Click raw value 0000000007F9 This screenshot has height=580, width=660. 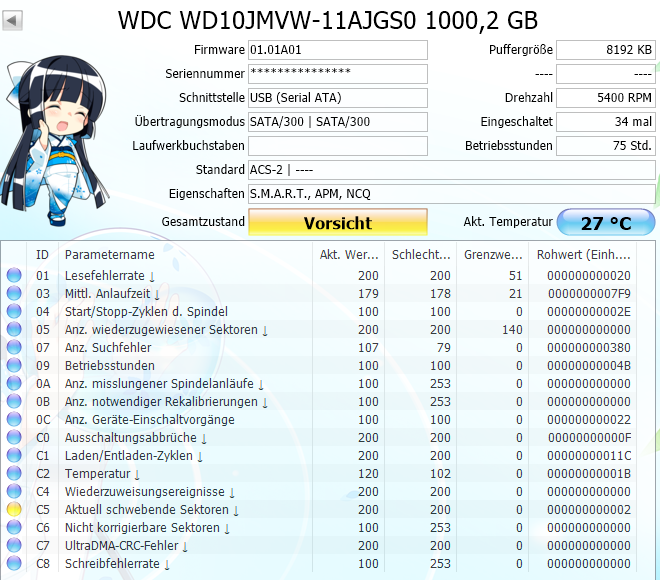coord(589,294)
